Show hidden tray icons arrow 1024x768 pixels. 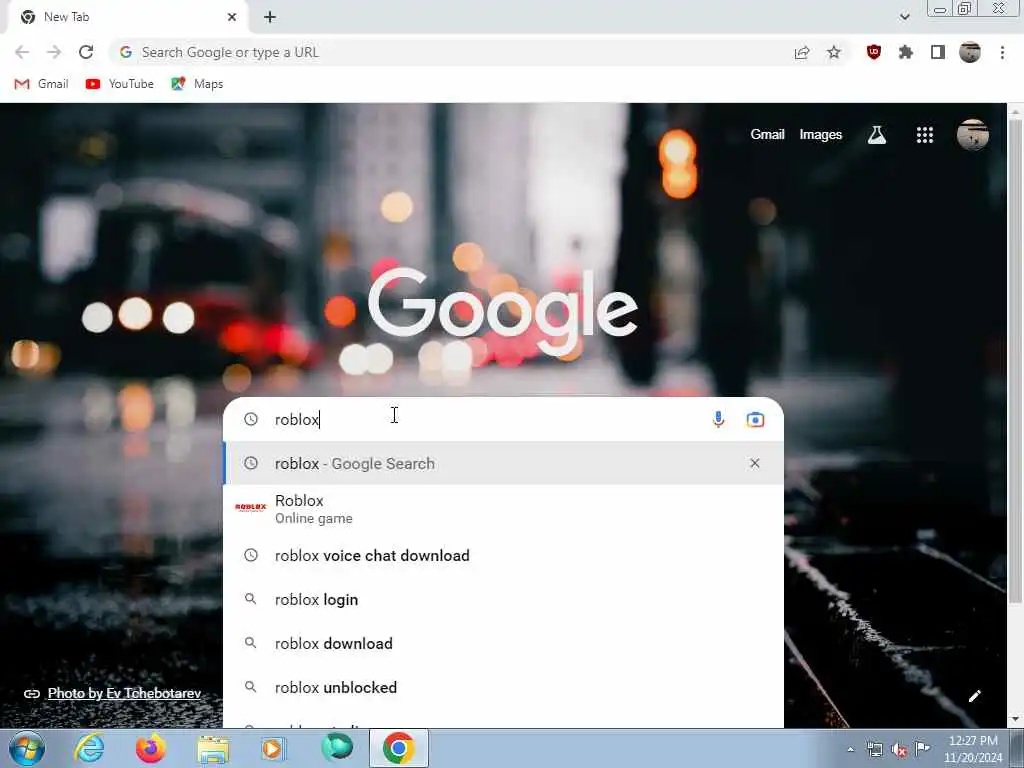(850, 750)
